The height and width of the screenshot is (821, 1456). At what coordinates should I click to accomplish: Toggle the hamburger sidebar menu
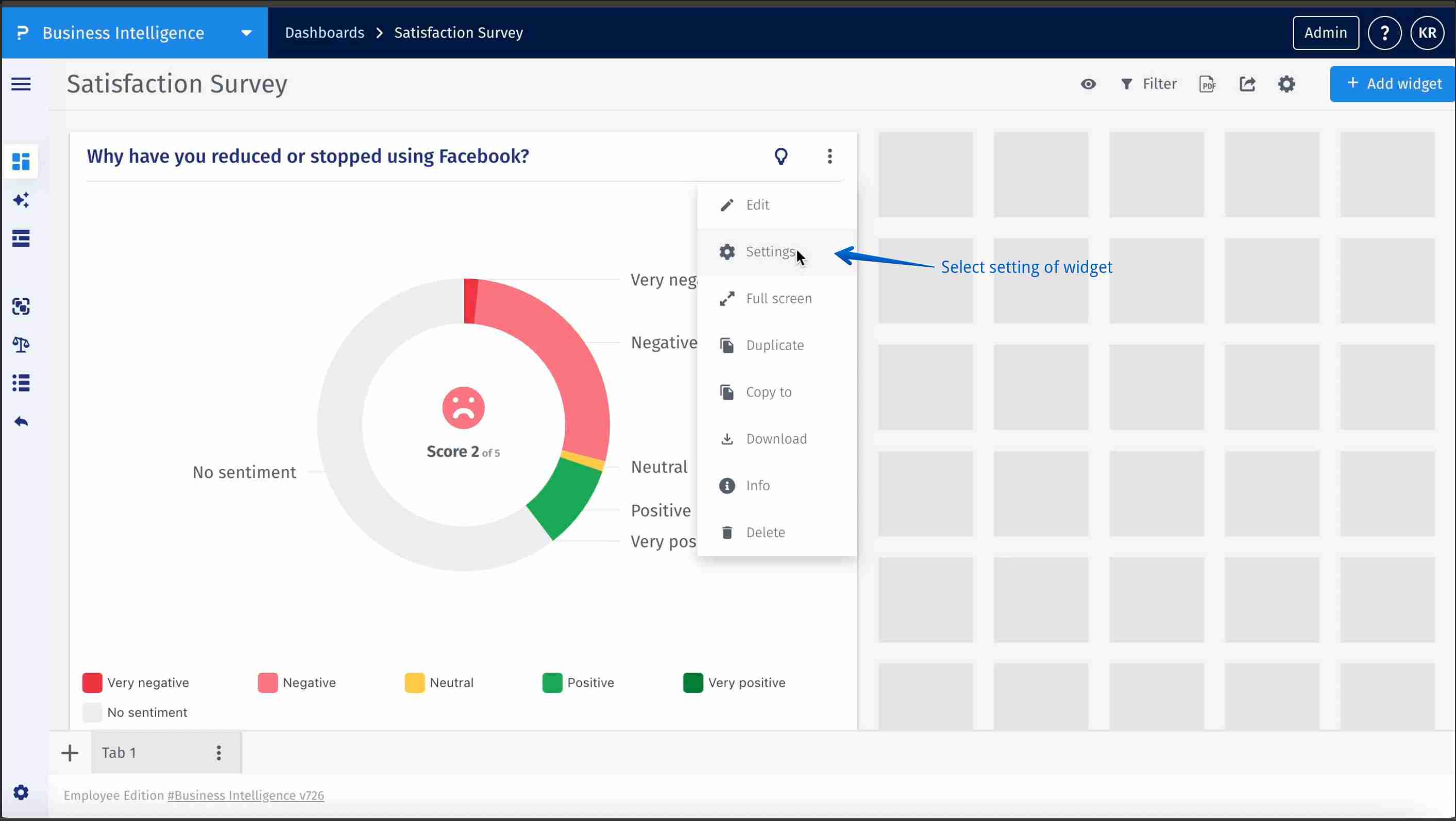(21, 84)
